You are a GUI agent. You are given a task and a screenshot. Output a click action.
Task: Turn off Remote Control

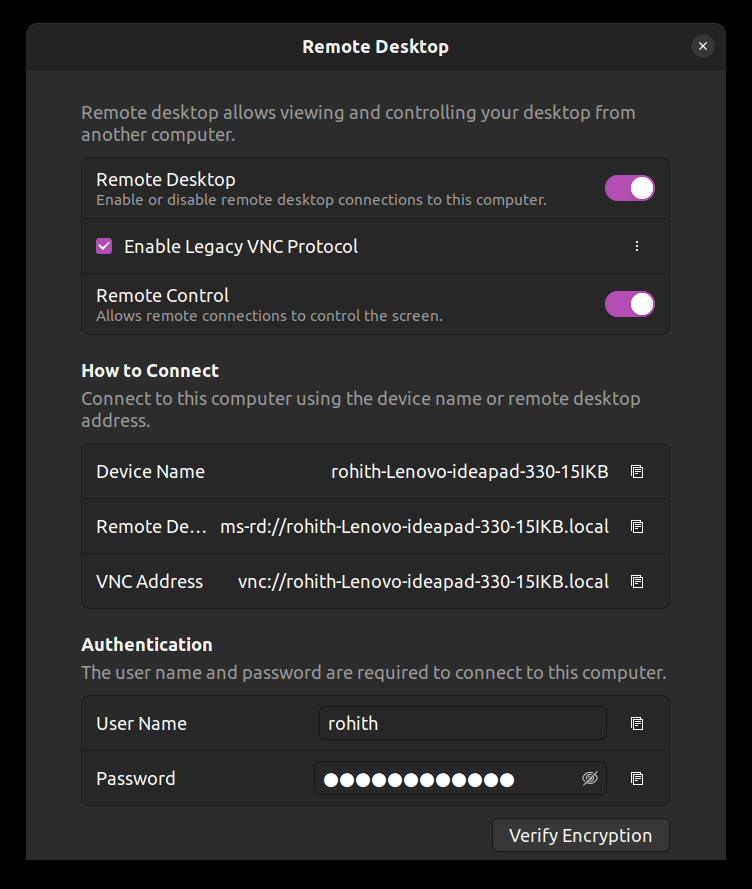click(x=629, y=304)
